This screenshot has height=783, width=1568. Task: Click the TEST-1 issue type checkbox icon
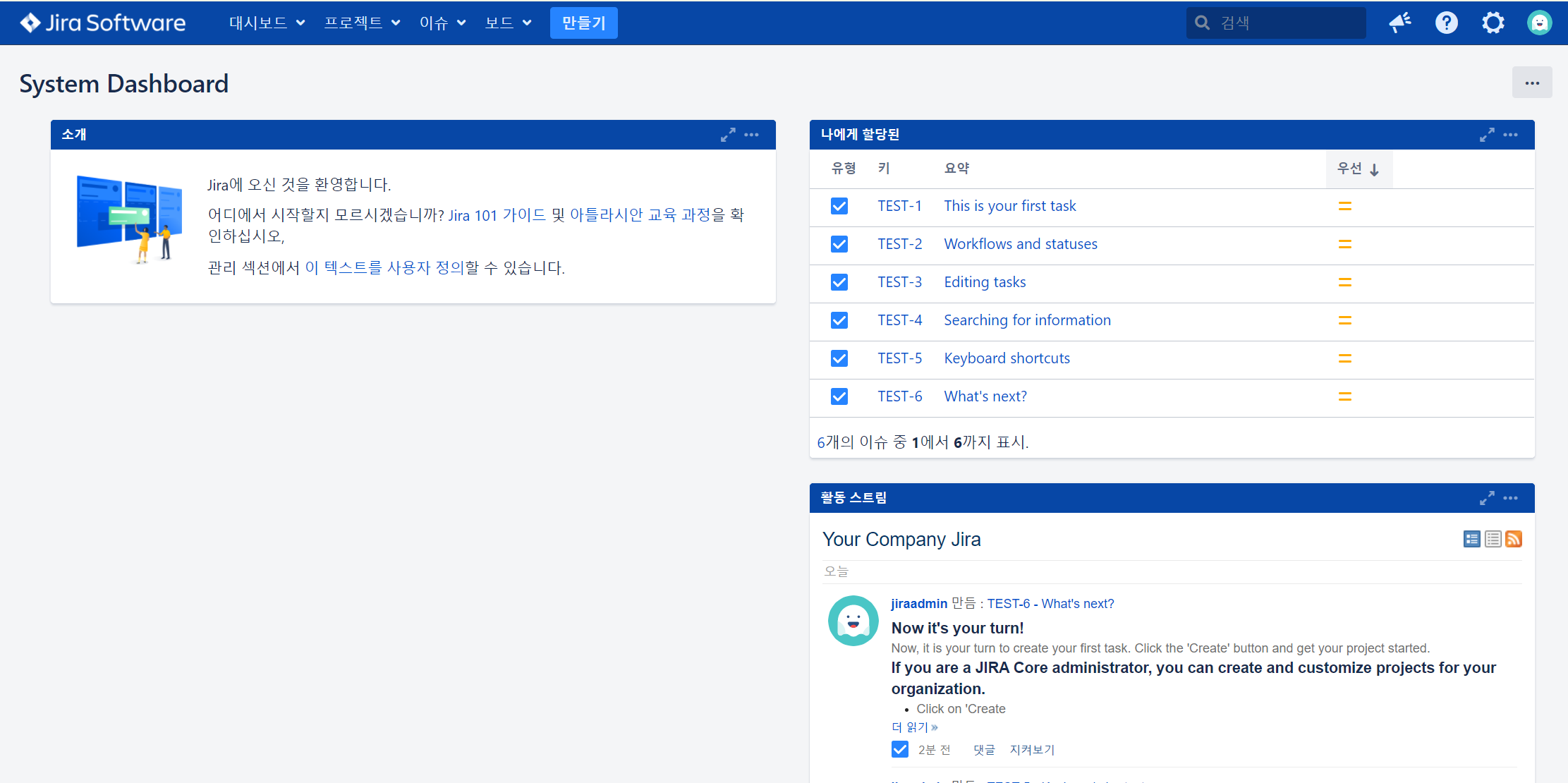pyautogui.click(x=839, y=206)
